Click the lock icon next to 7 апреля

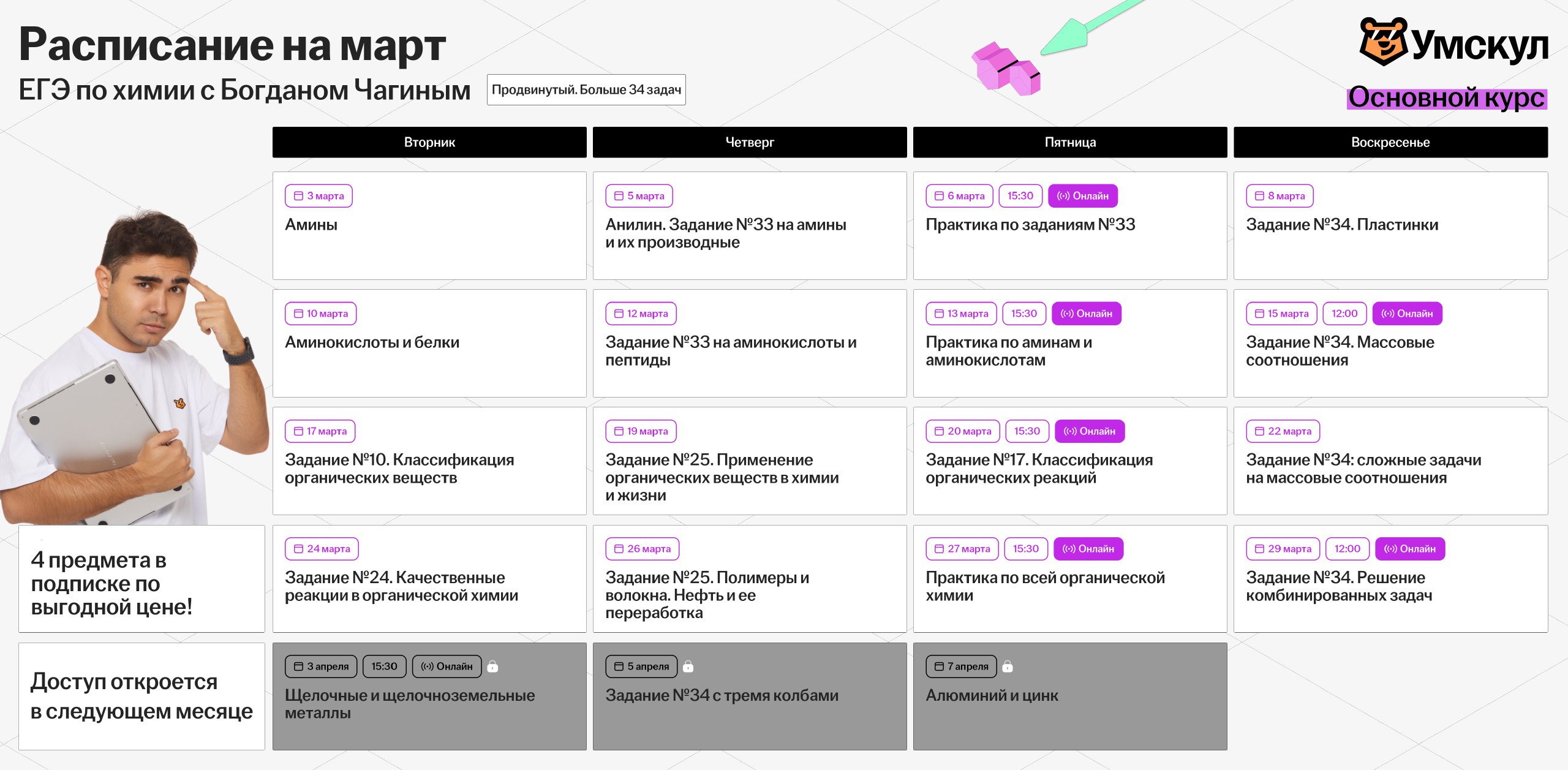coord(1008,666)
